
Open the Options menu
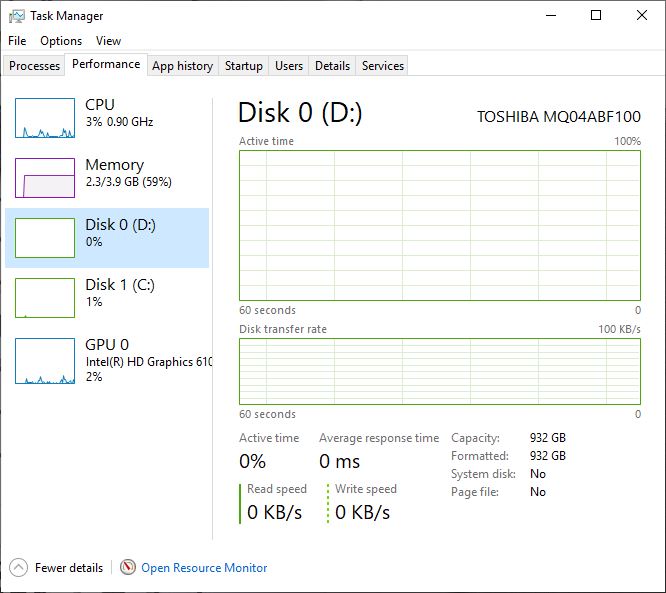(61, 41)
